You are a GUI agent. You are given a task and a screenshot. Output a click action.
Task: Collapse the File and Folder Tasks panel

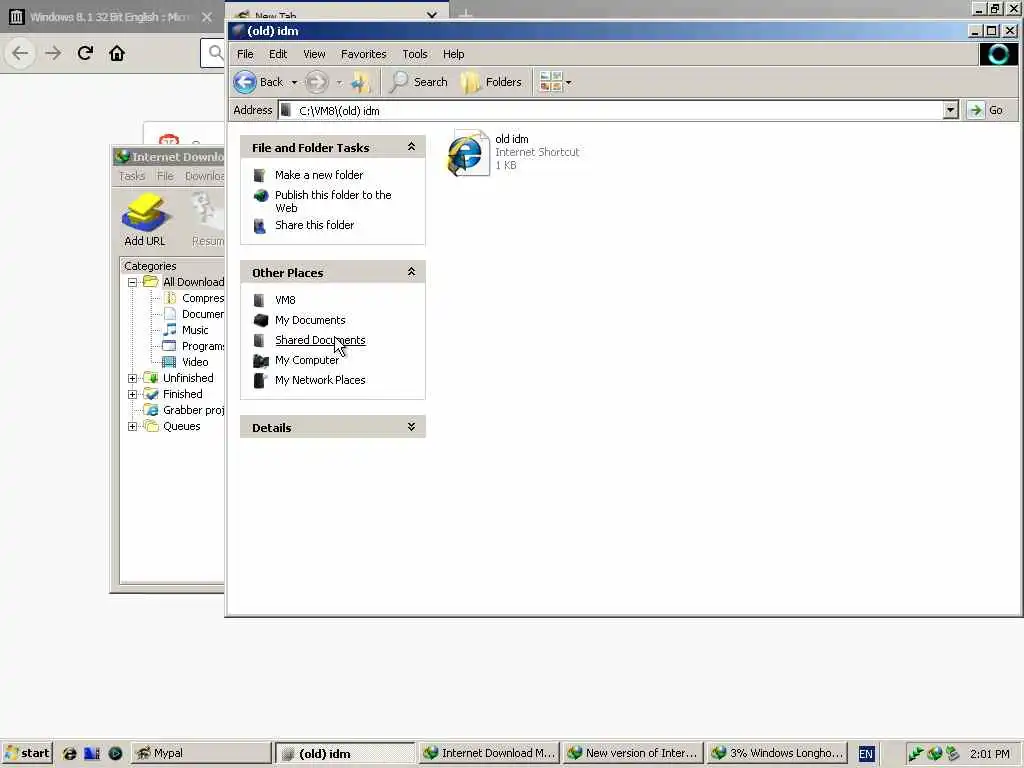[x=411, y=147]
